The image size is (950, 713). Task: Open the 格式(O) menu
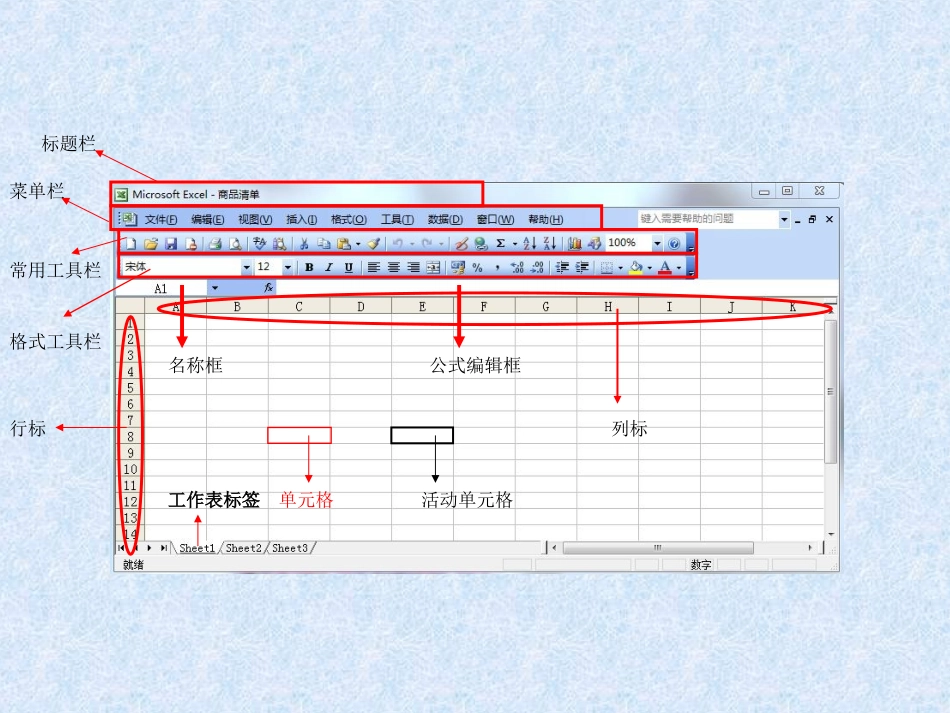click(348, 219)
